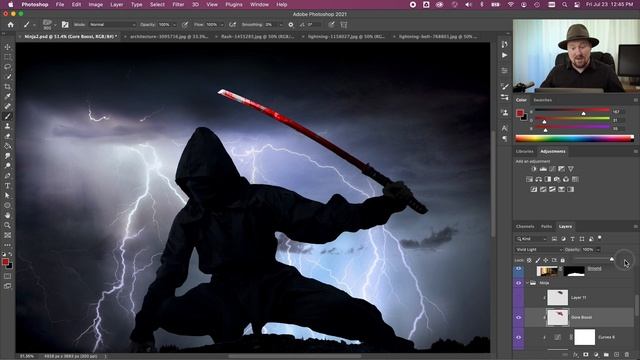Toggle lock position
Image resolution: width=640 pixels, height=360 pixels.
(x=546, y=260)
